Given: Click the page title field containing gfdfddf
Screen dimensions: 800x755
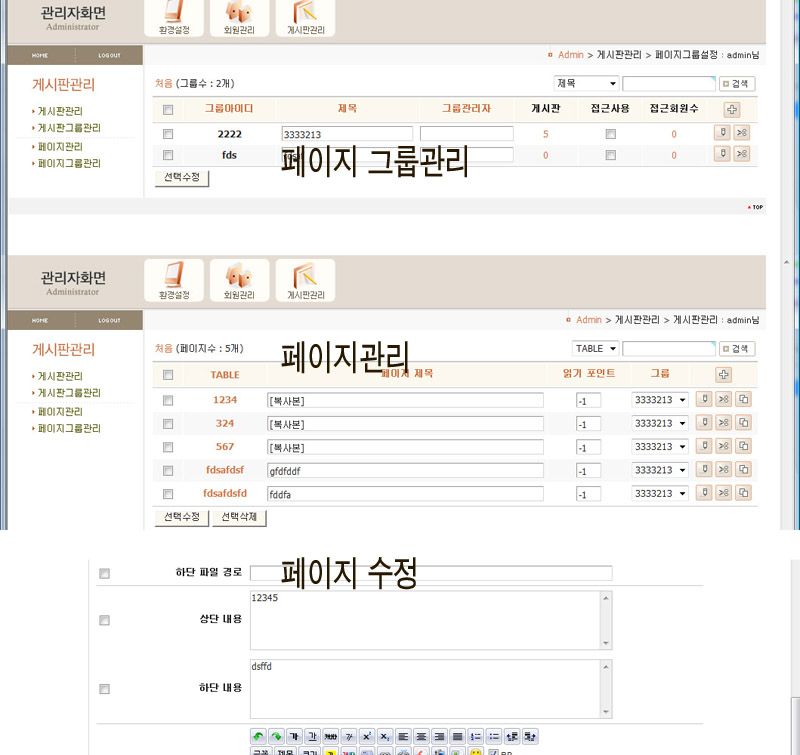Looking at the screenshot, I should [405, 470].
